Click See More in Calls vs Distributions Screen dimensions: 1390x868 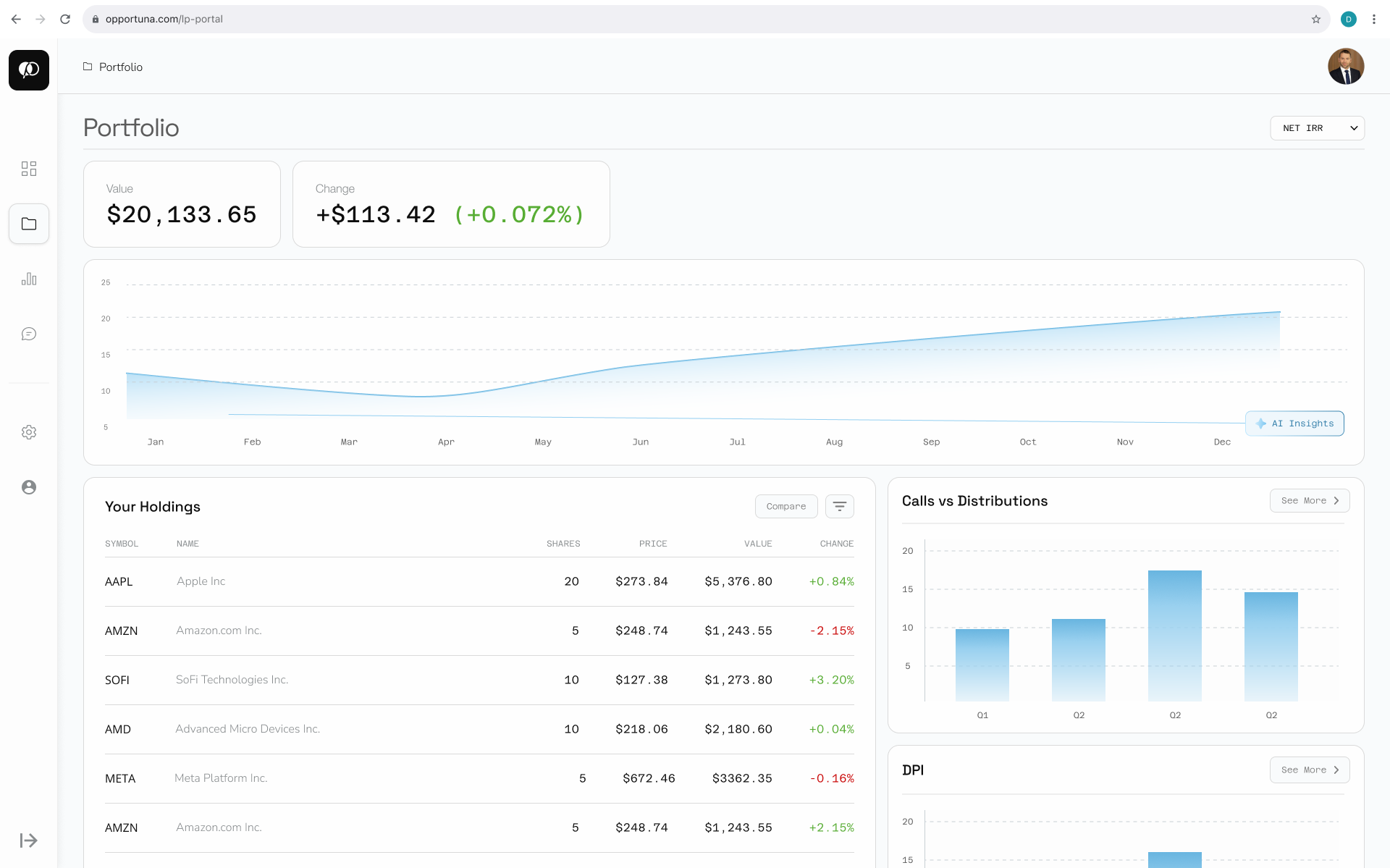coord(1310,500)
